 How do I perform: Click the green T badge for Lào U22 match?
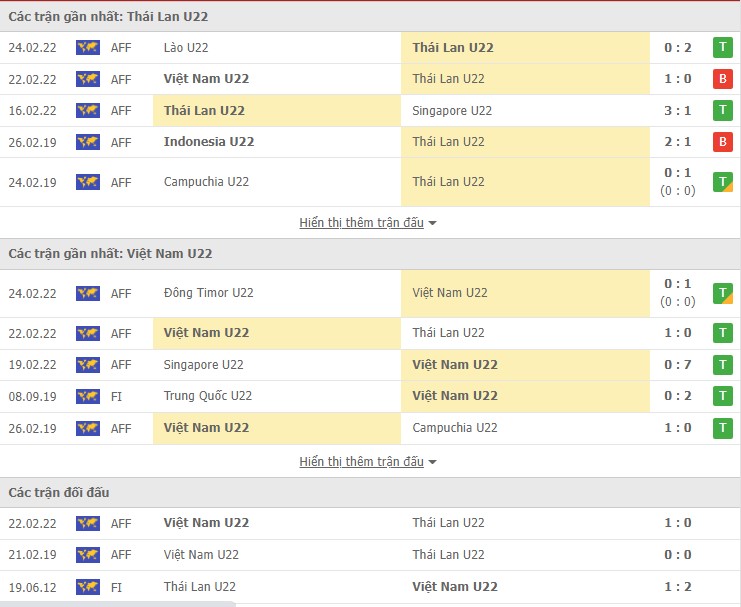click(x=722, y=47)
